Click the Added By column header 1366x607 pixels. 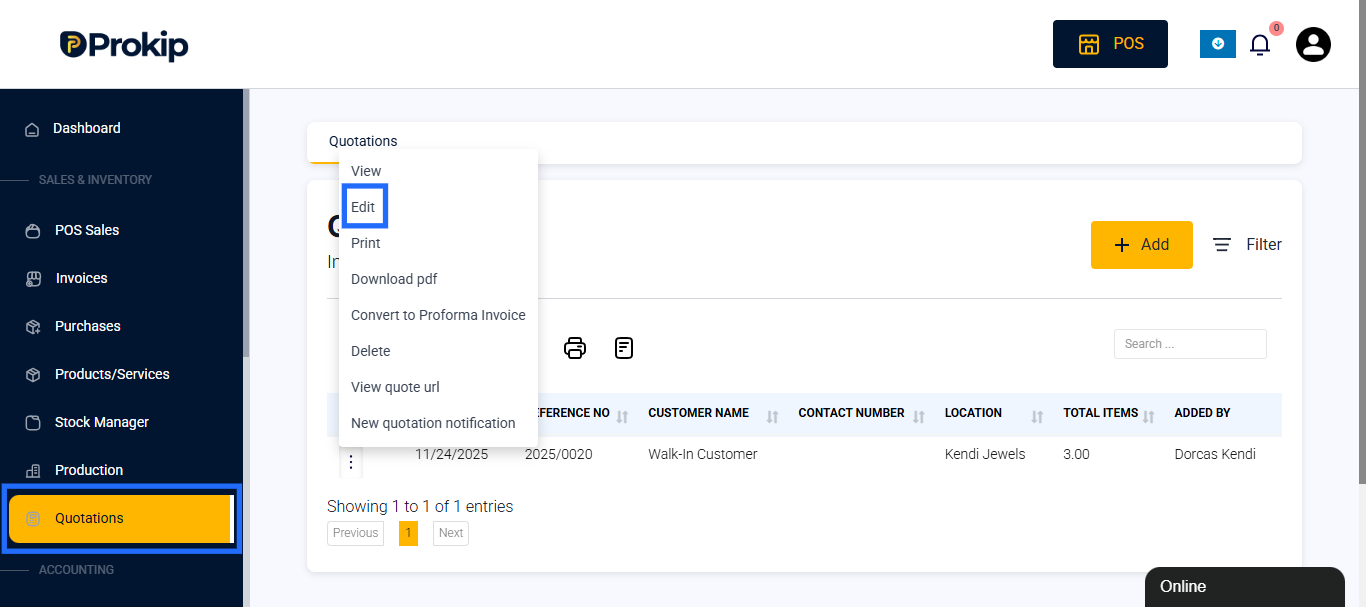pyautogui.click(x=1203, y=413)
